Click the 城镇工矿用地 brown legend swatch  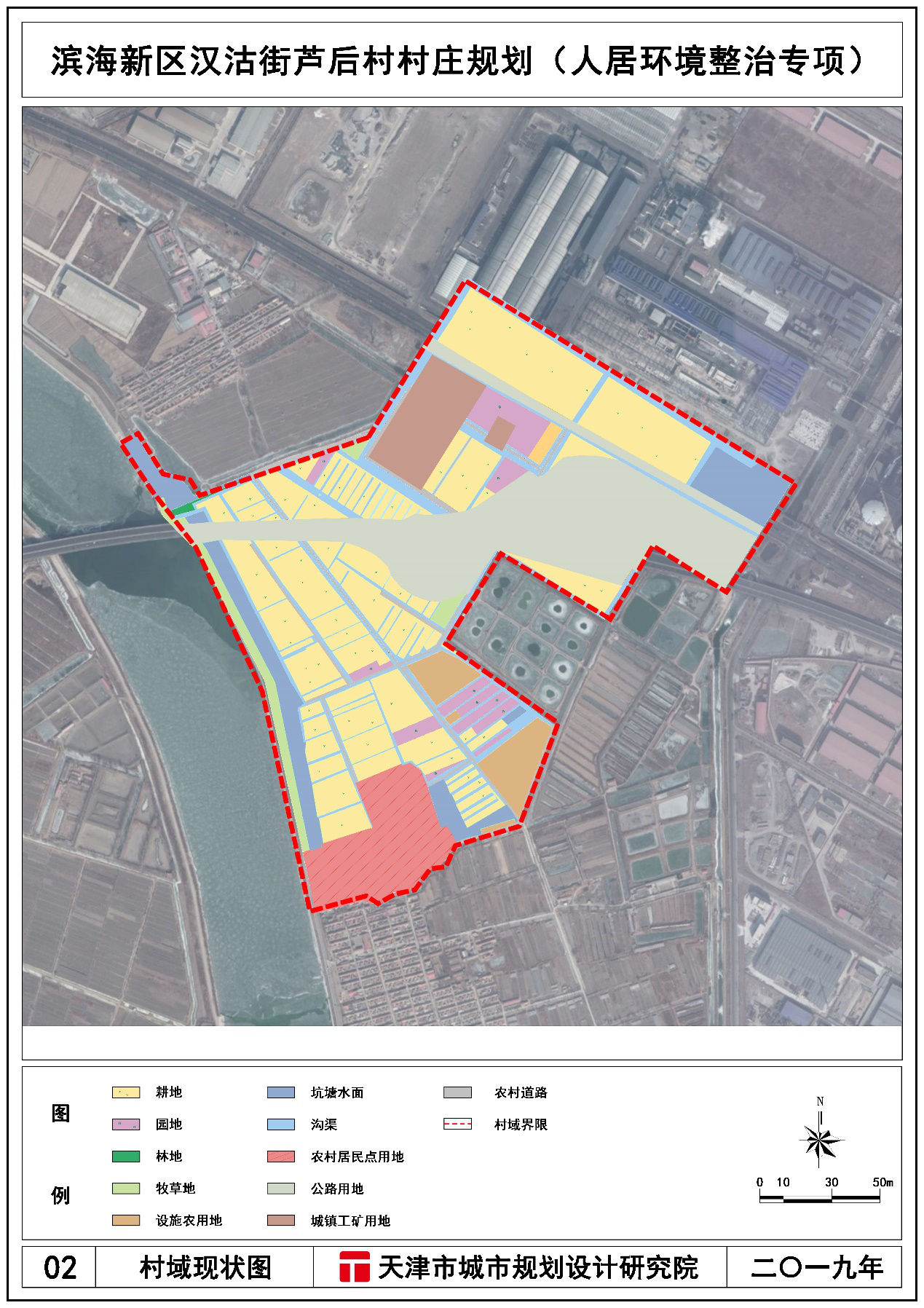(x=280, y=1221)
